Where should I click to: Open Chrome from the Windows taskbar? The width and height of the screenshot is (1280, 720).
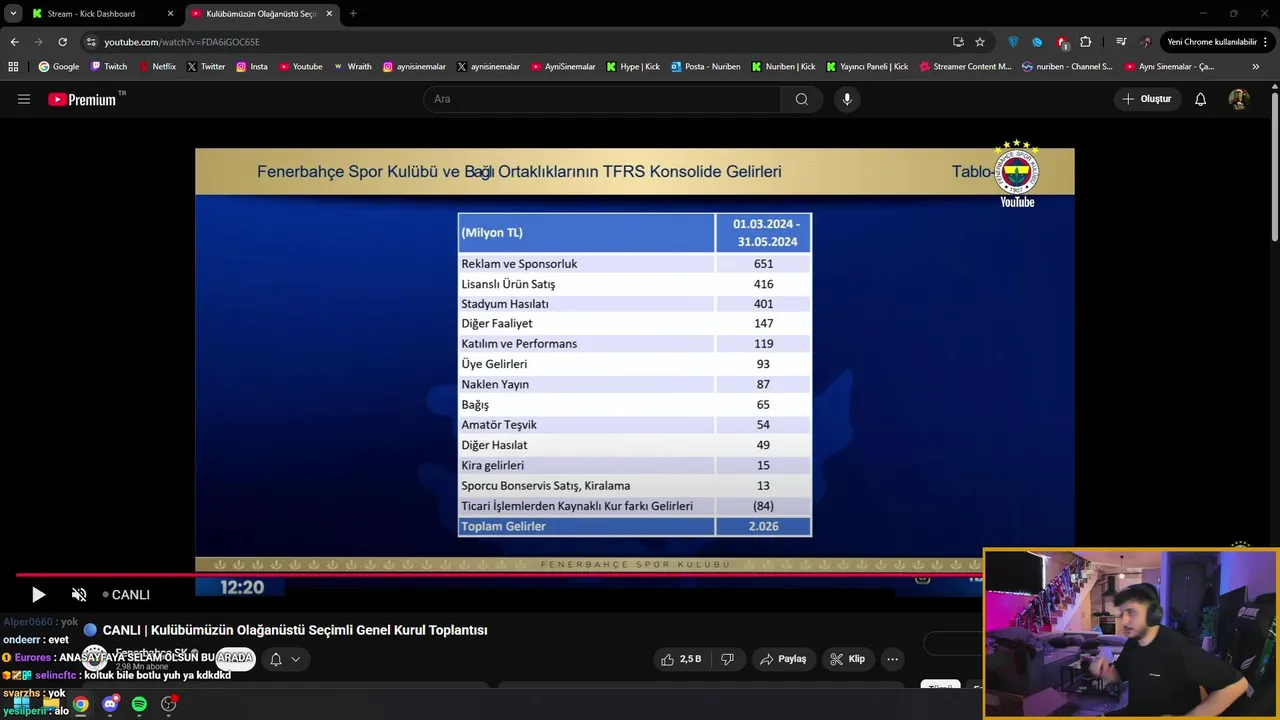pyautogui.click(x=80, y=704)
